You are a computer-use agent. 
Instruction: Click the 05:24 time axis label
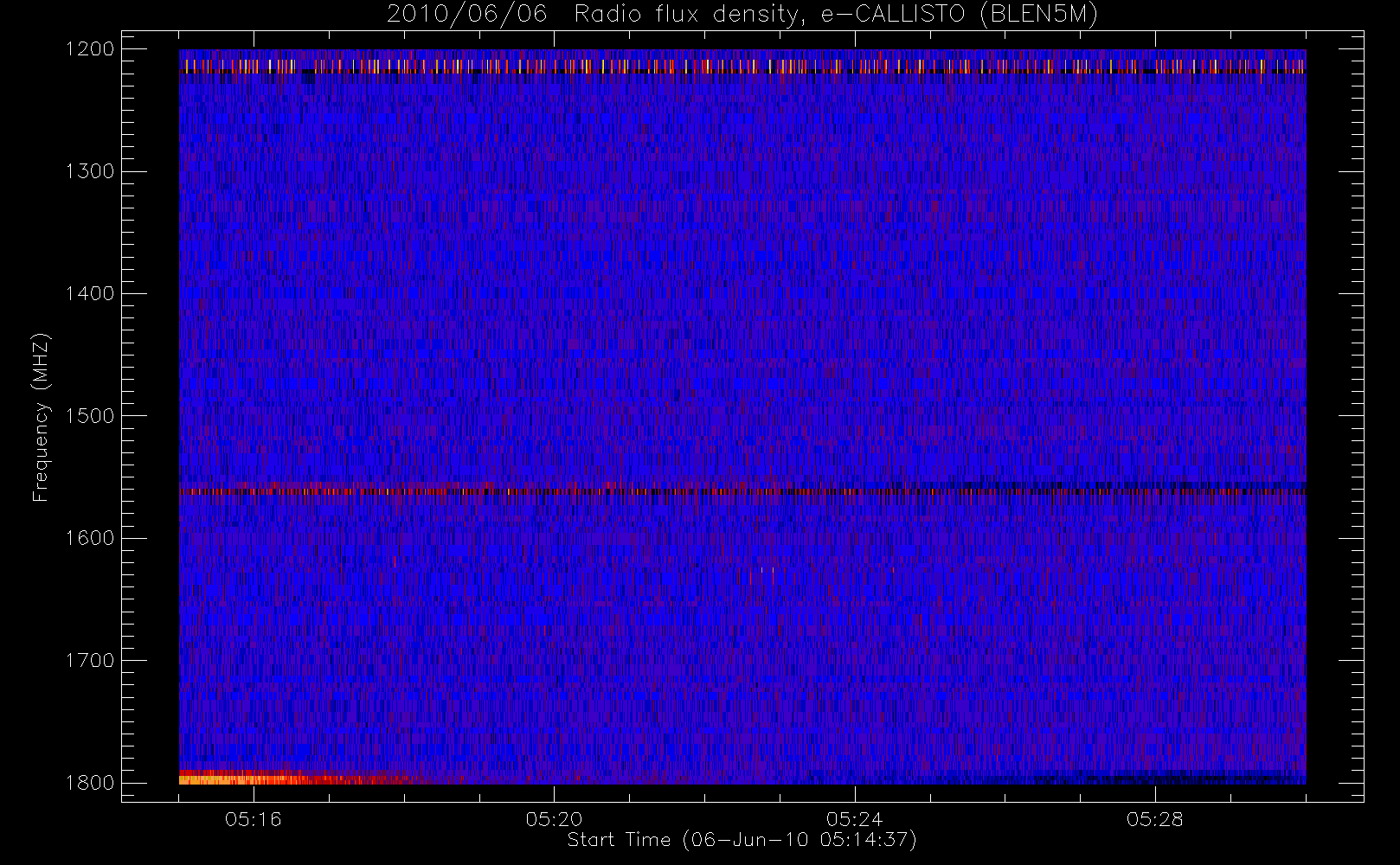click(855, 819)
